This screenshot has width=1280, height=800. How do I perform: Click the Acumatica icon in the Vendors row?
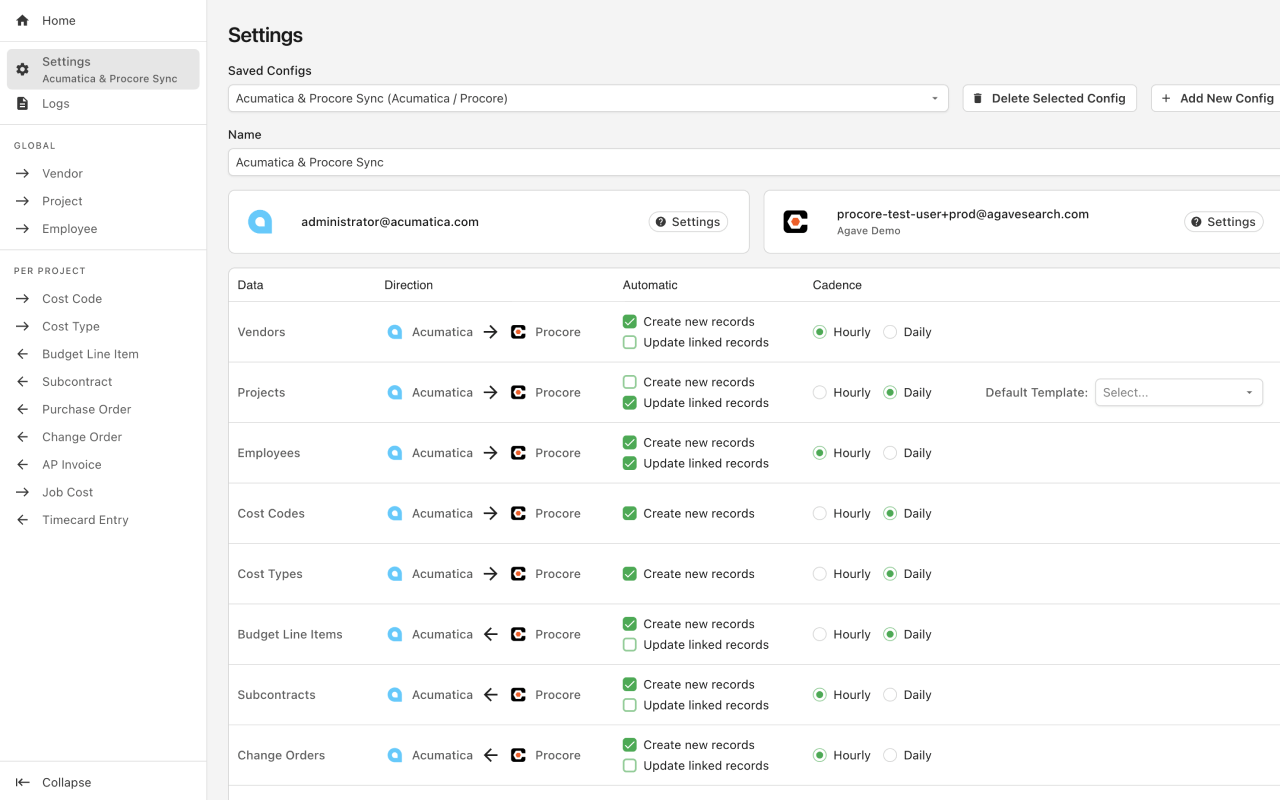tap(395, 332)
